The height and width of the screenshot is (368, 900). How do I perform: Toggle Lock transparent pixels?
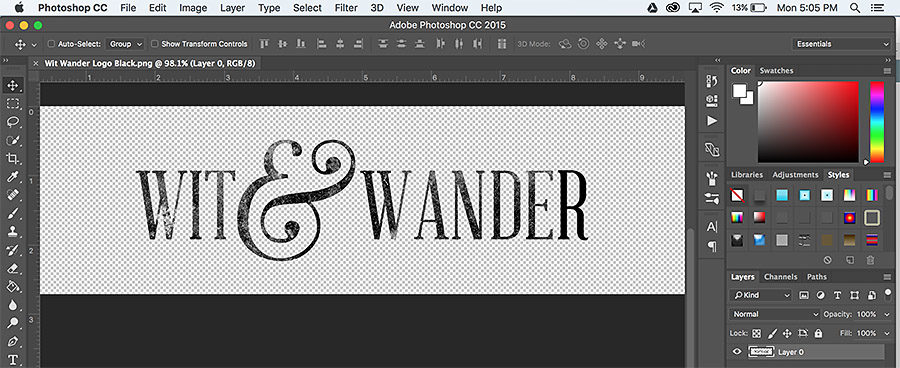[x=757, y=333]
